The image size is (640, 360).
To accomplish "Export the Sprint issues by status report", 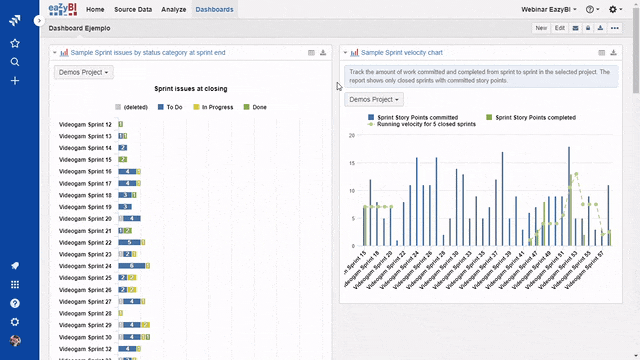I will point(323,53).
